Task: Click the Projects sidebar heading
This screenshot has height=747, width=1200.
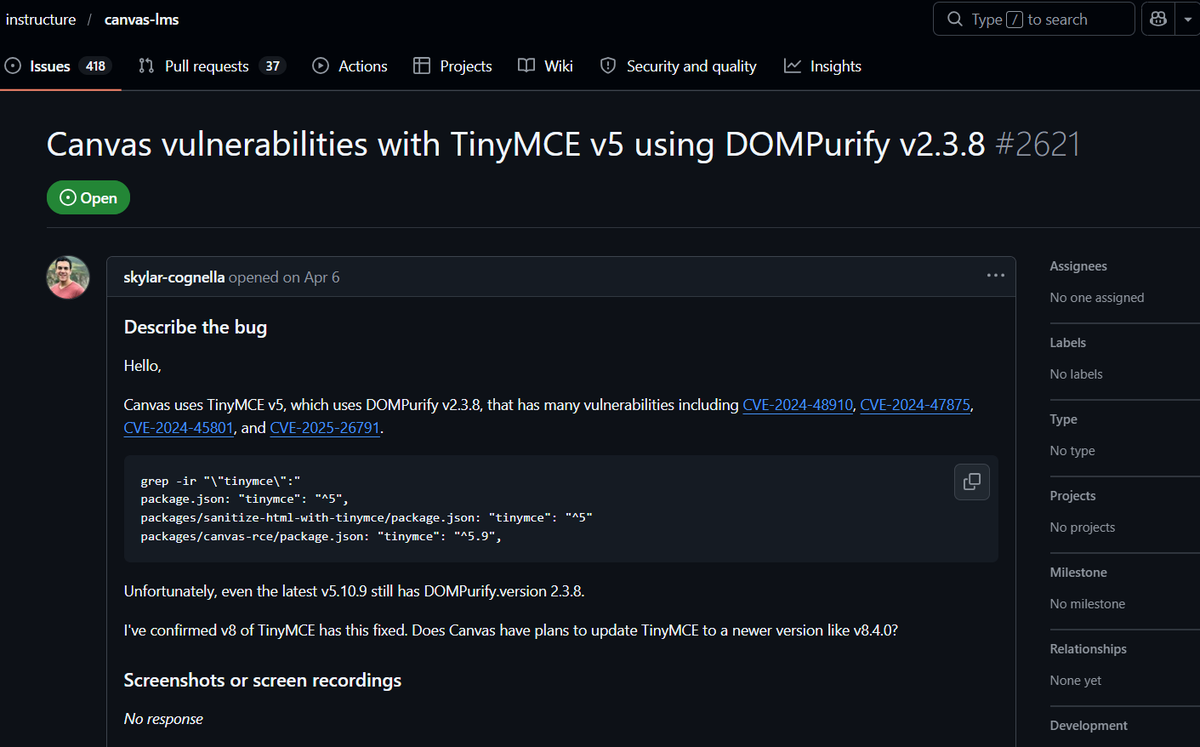Action: pyautogui.click(x=1073, y=496)
